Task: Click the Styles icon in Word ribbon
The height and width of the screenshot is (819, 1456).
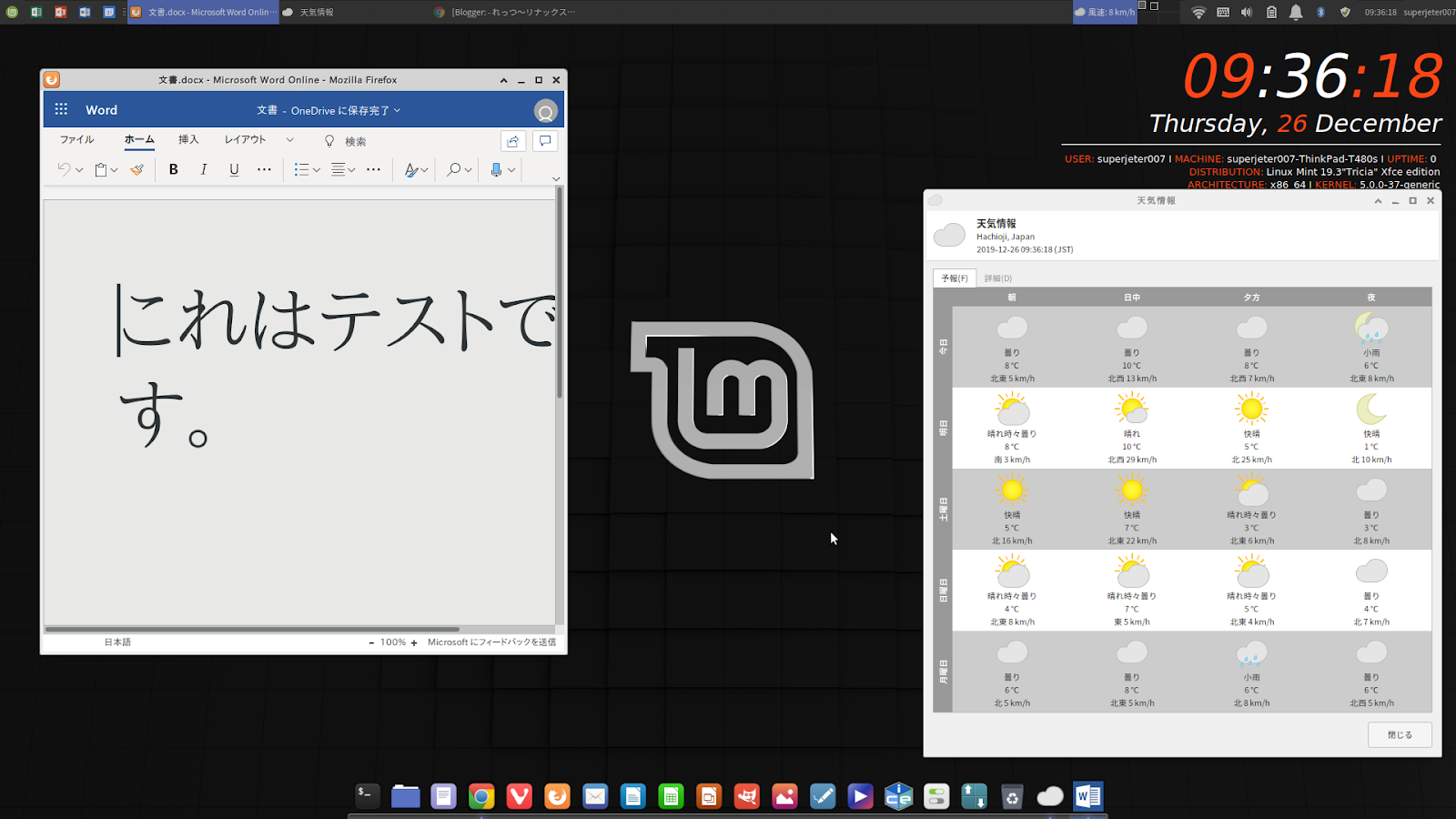Action: [x=411, y=169]
